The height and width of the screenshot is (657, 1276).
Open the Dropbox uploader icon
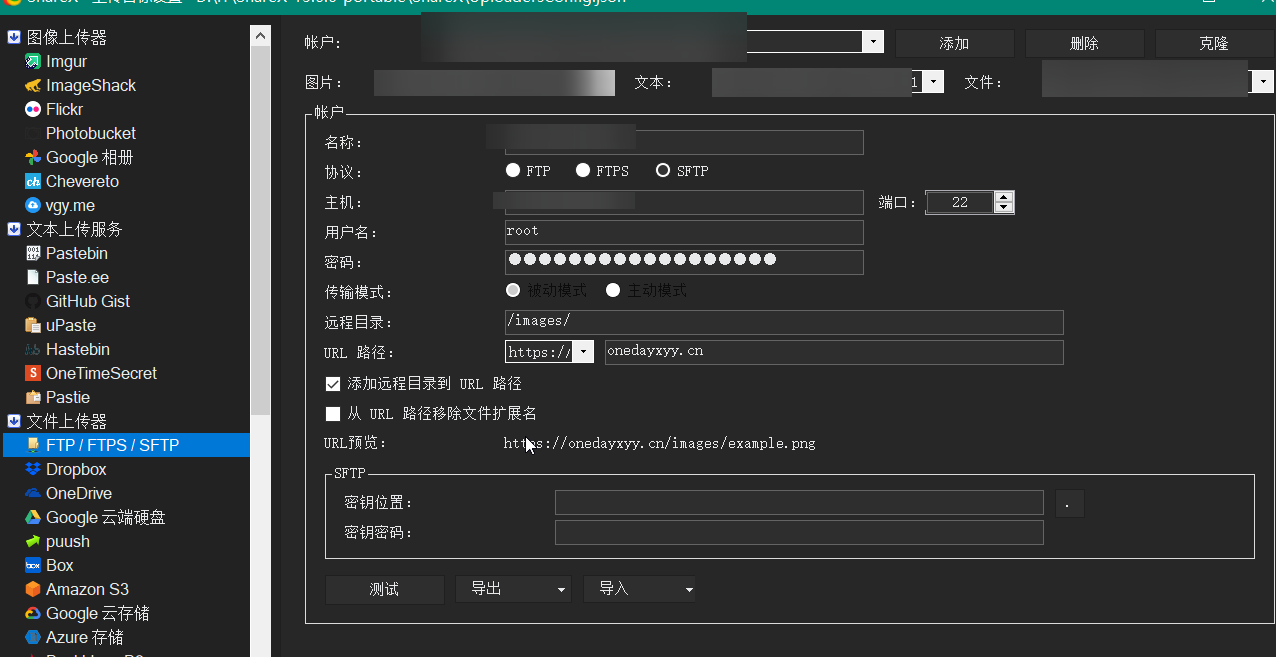pyautogui.click(x=33, y=470)
